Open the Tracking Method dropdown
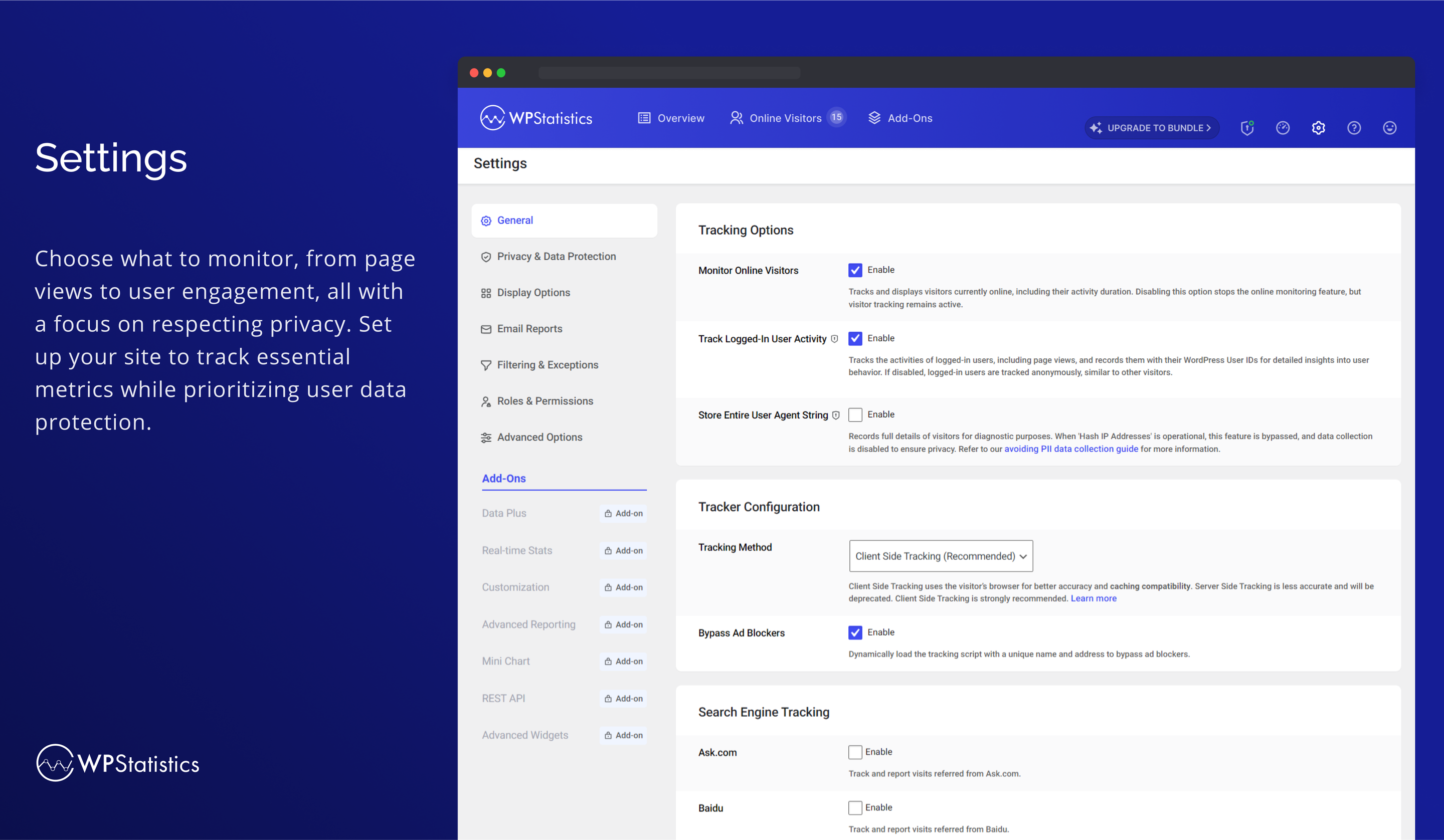Viewport: 1444px width, 840px height. (x=941, y=556)
